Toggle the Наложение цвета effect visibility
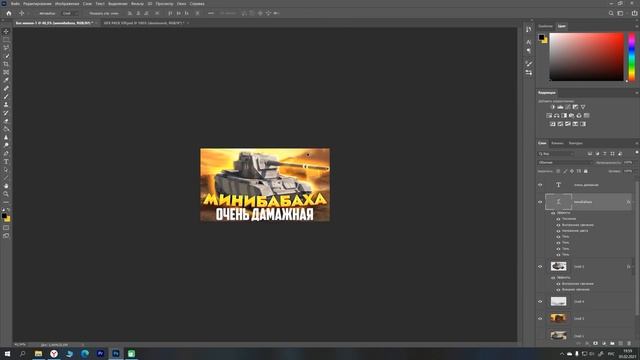Screen dimensions: 640x360 558,231
